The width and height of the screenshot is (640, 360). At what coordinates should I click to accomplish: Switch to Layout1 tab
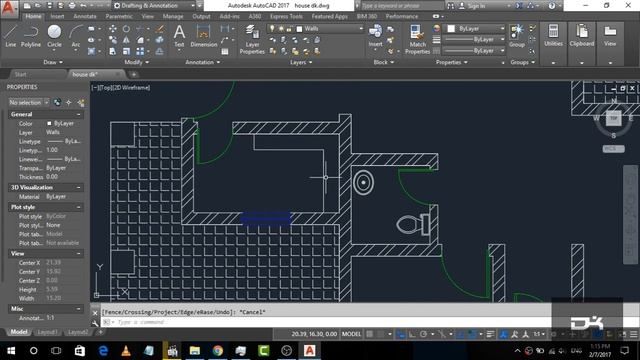47,332
